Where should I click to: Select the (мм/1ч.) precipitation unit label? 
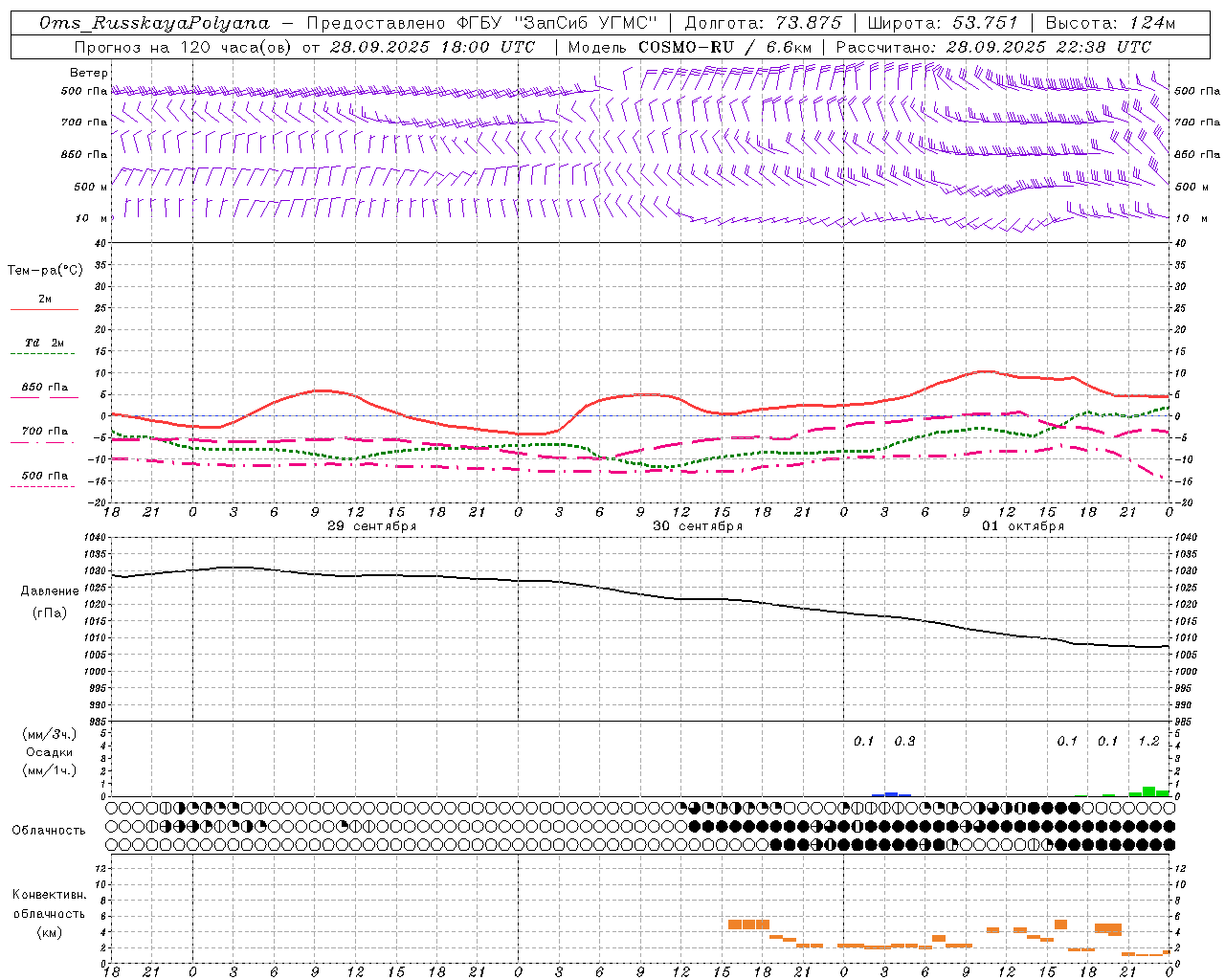coord(50,770)
